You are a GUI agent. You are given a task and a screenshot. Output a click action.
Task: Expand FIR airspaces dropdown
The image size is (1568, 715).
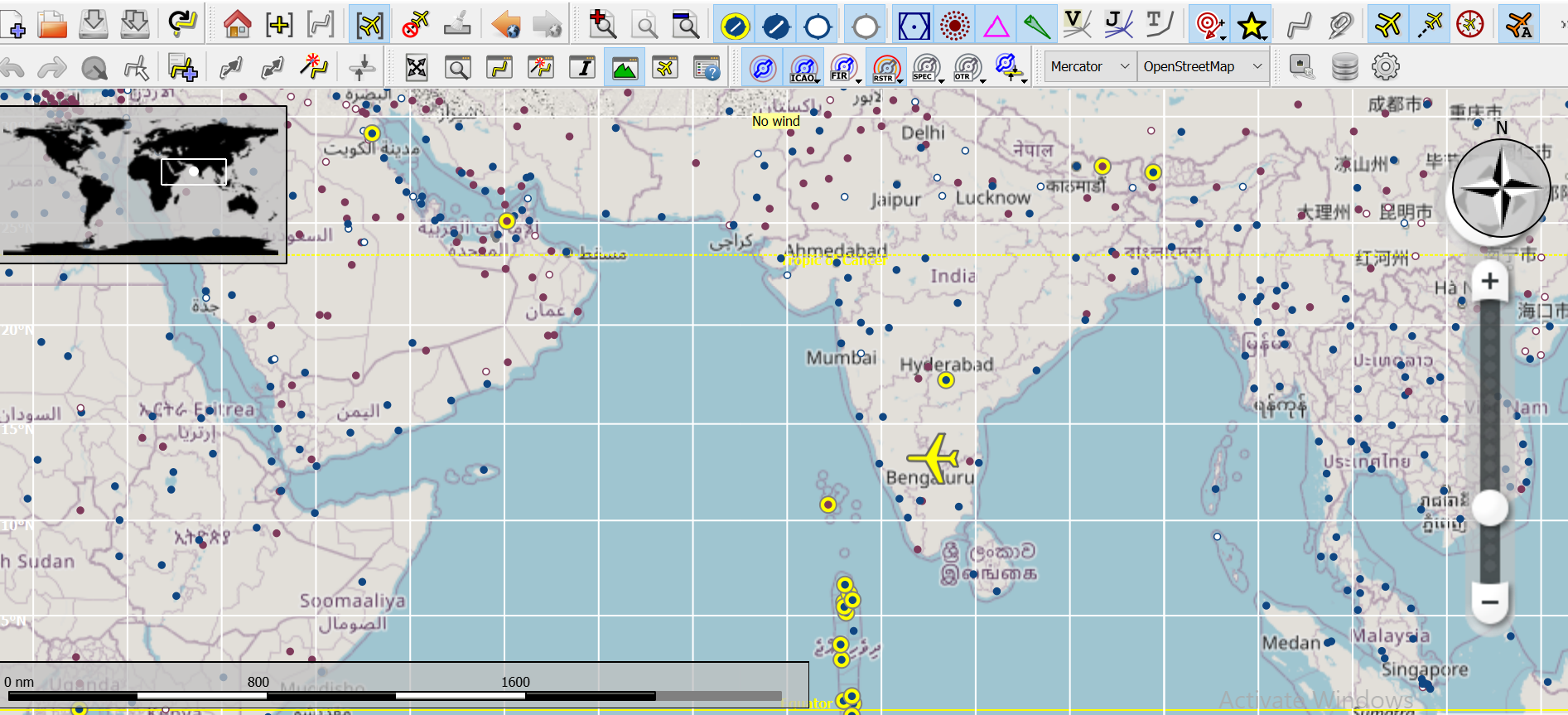point(859,80)
